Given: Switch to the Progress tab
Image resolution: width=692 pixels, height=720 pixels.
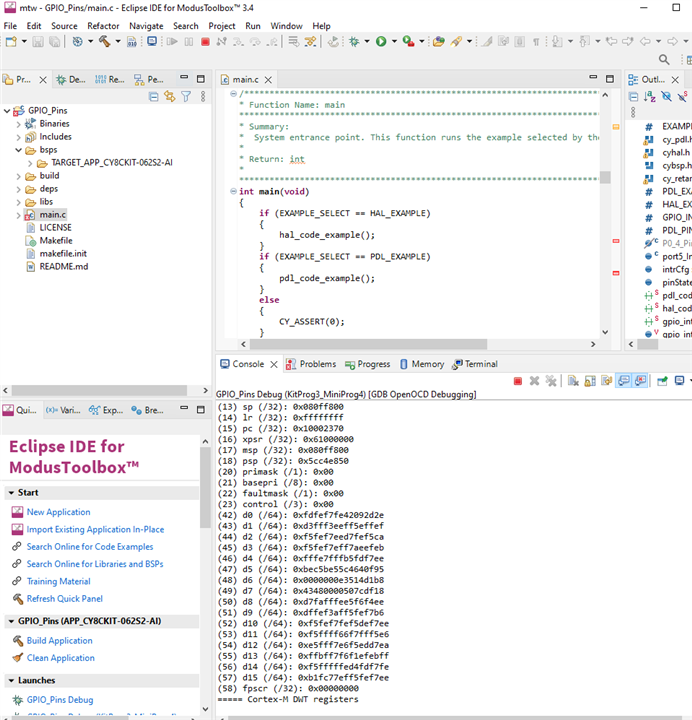Looking at the screenshot, I should (368, 364).
